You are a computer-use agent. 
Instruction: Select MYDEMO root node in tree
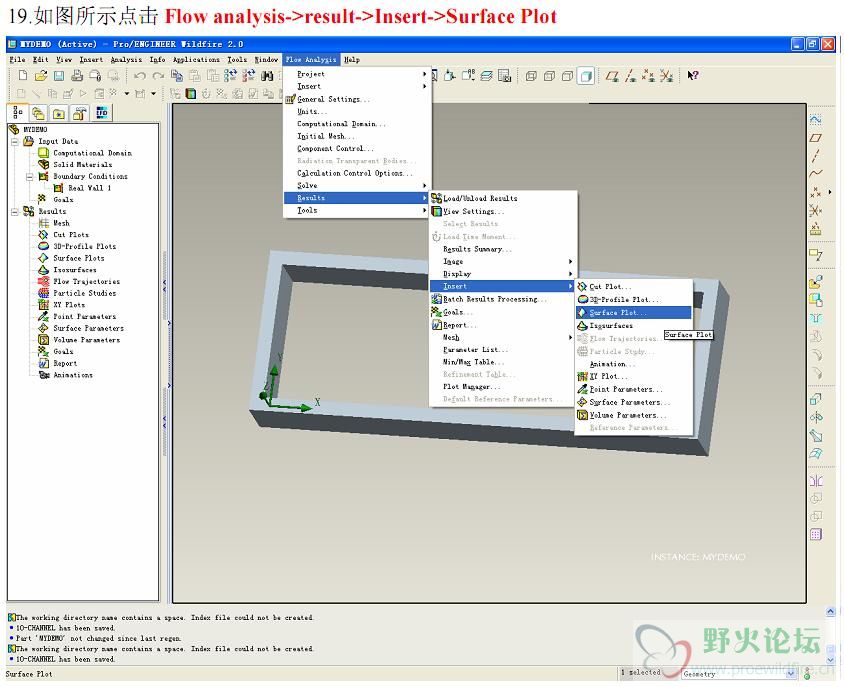tap(35, 129)
